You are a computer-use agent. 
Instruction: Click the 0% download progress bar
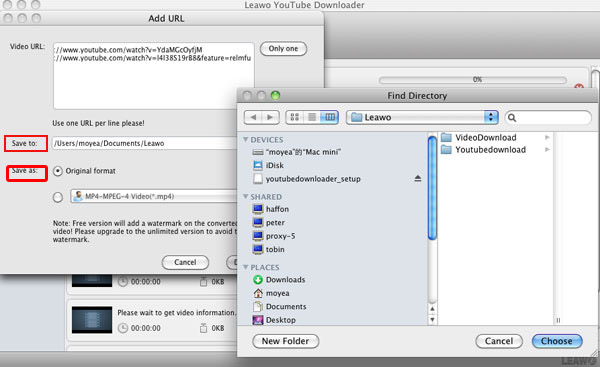click(x=473, y=80)
